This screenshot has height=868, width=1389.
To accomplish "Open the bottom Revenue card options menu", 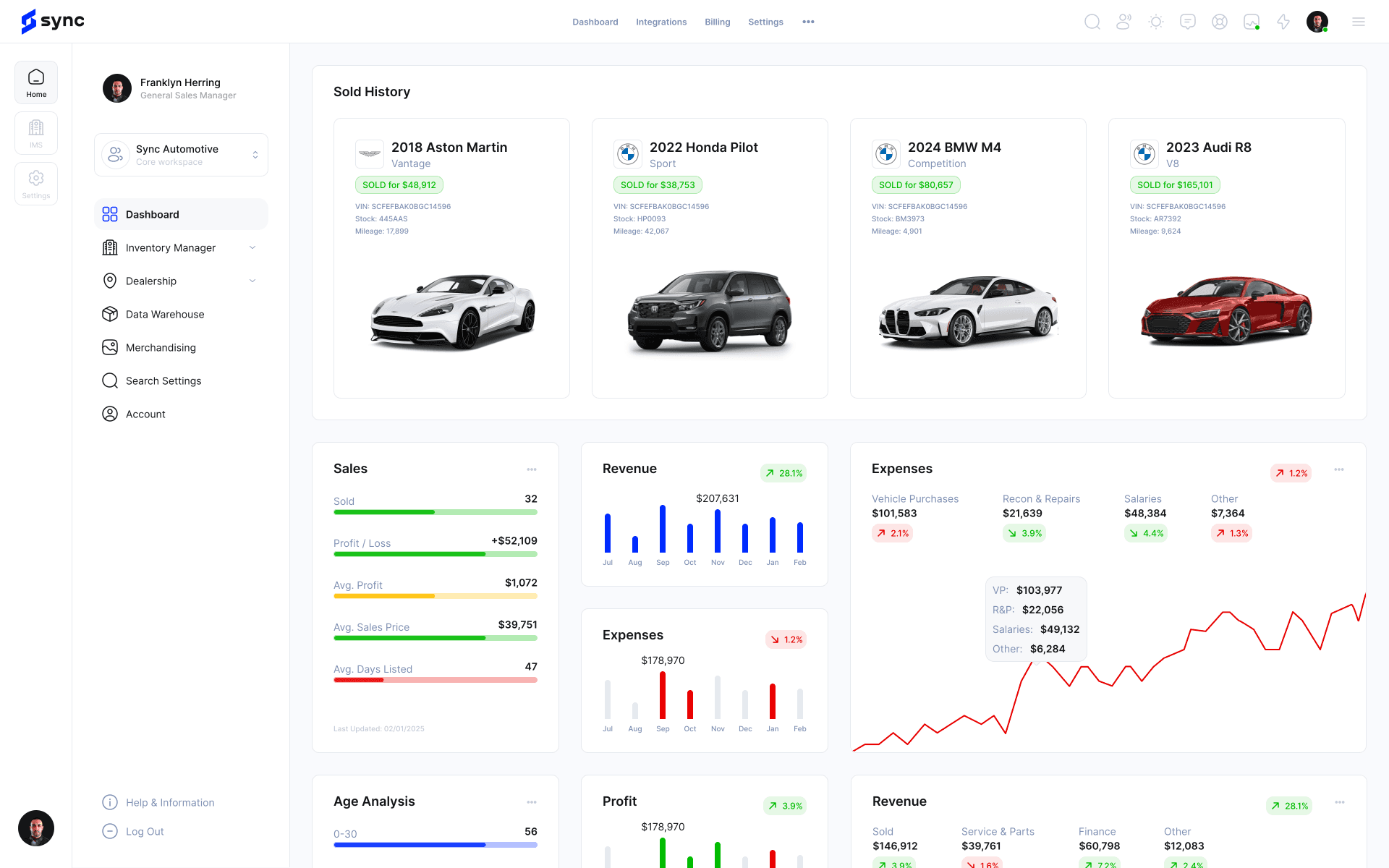I will tap(1340, 802).
